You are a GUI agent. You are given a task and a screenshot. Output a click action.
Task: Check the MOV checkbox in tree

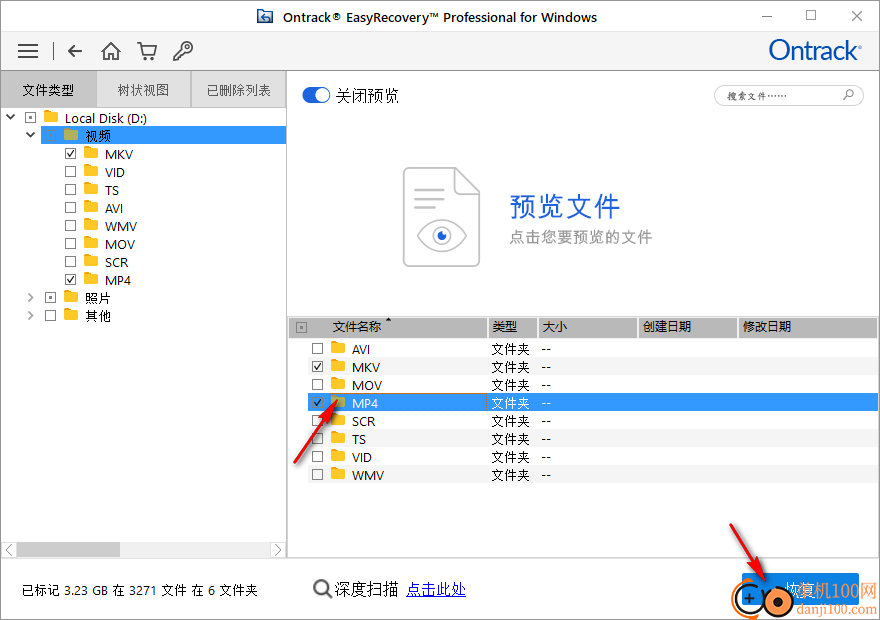click(70, 243)
